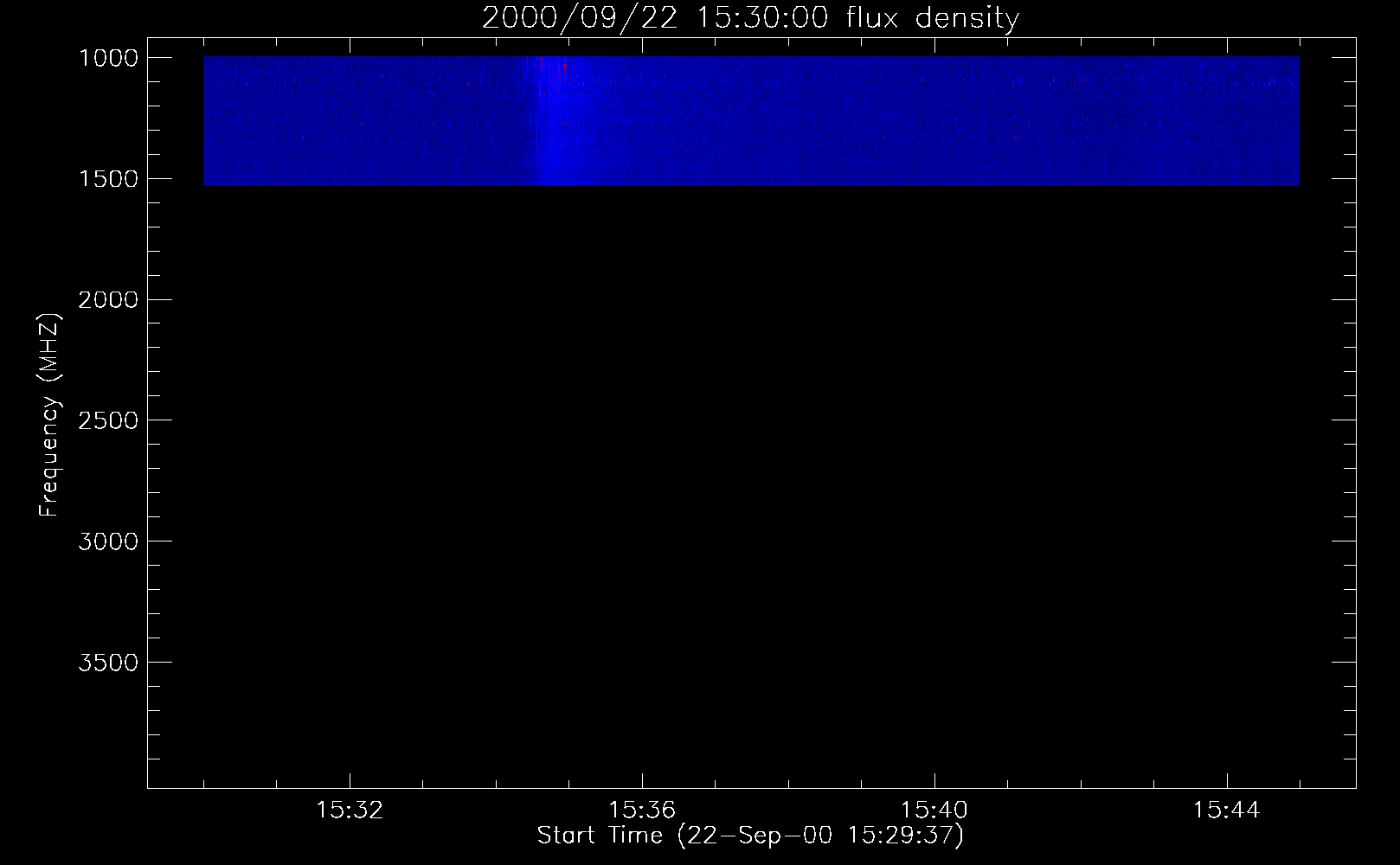The height and width of the screenshot is (865, 1400).
Task: Click the 'Start Time (22-Sep-00 15:29:37)' label
Action: pos(750,836)
